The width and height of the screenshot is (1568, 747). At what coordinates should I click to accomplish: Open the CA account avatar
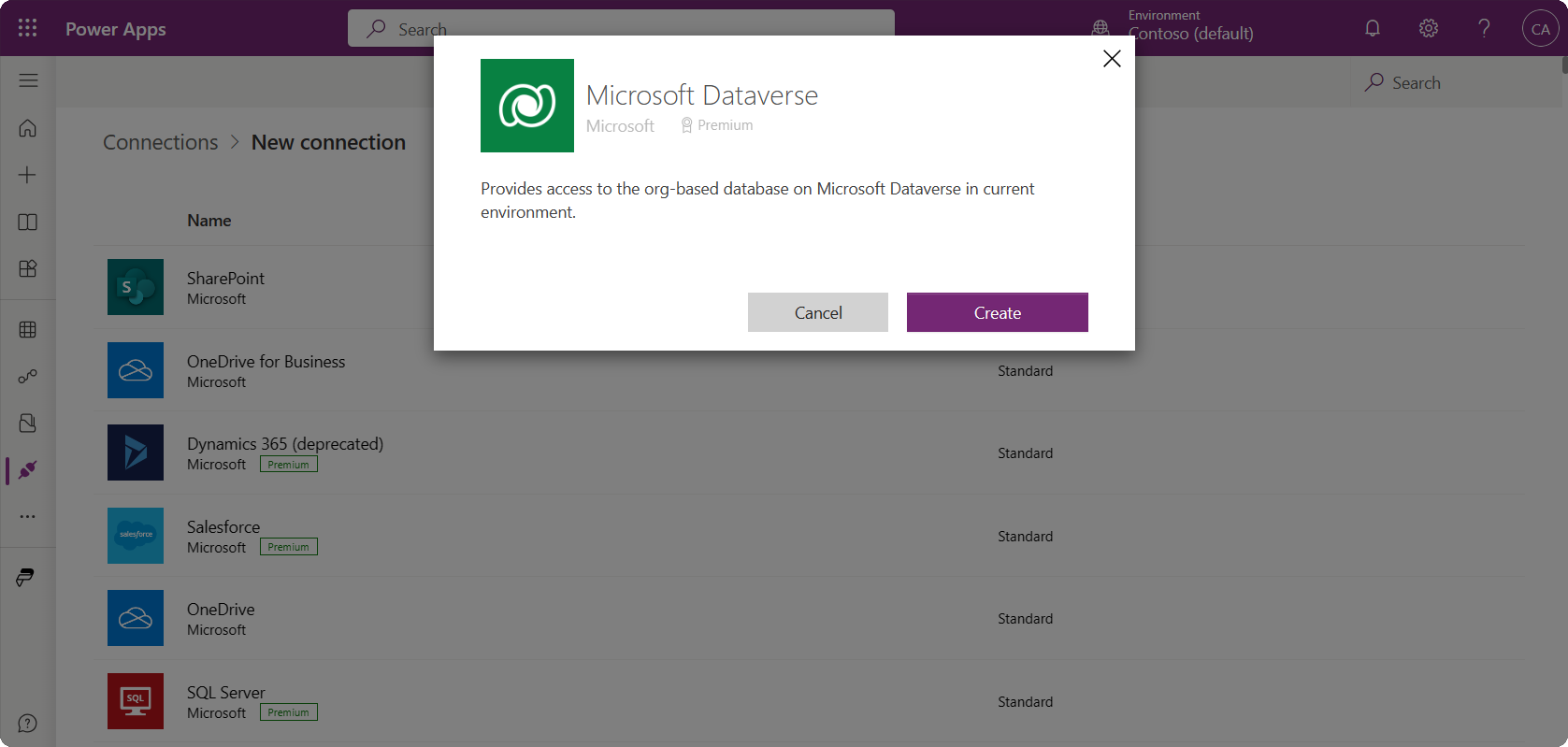click(x=1540, y=28)
